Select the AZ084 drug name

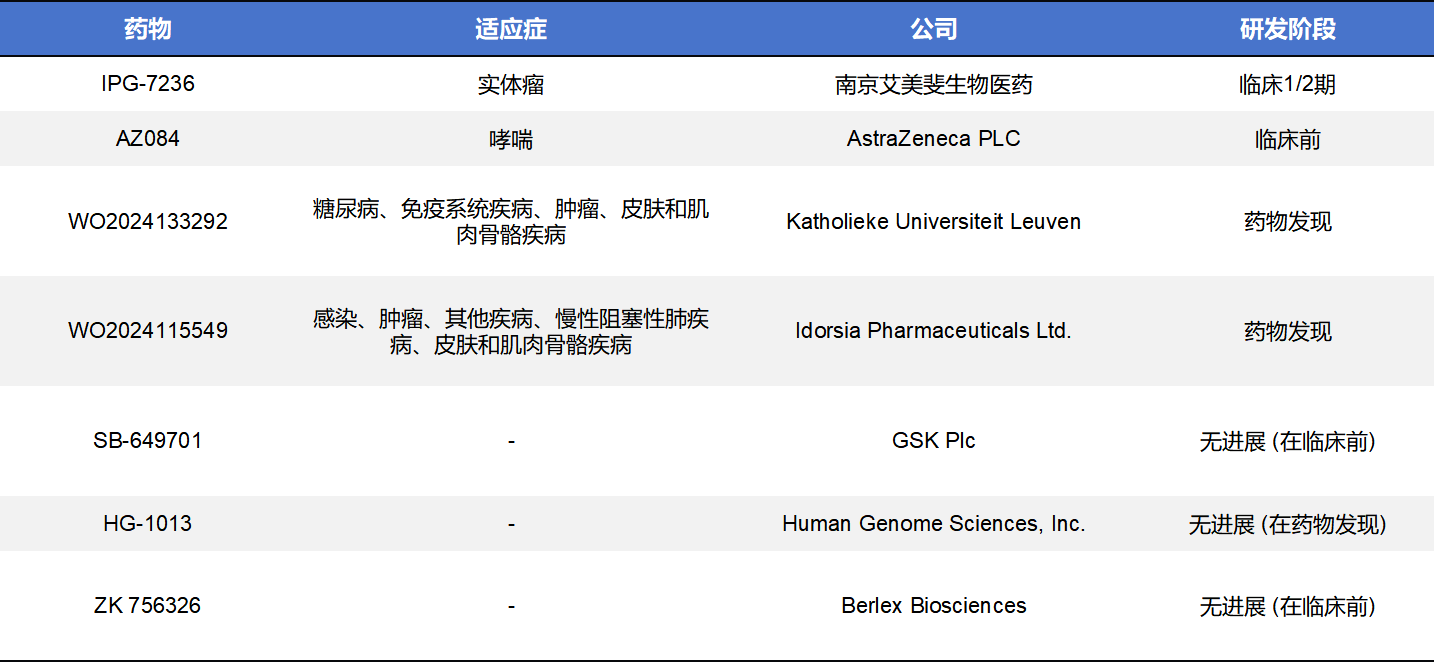[148, 139]
